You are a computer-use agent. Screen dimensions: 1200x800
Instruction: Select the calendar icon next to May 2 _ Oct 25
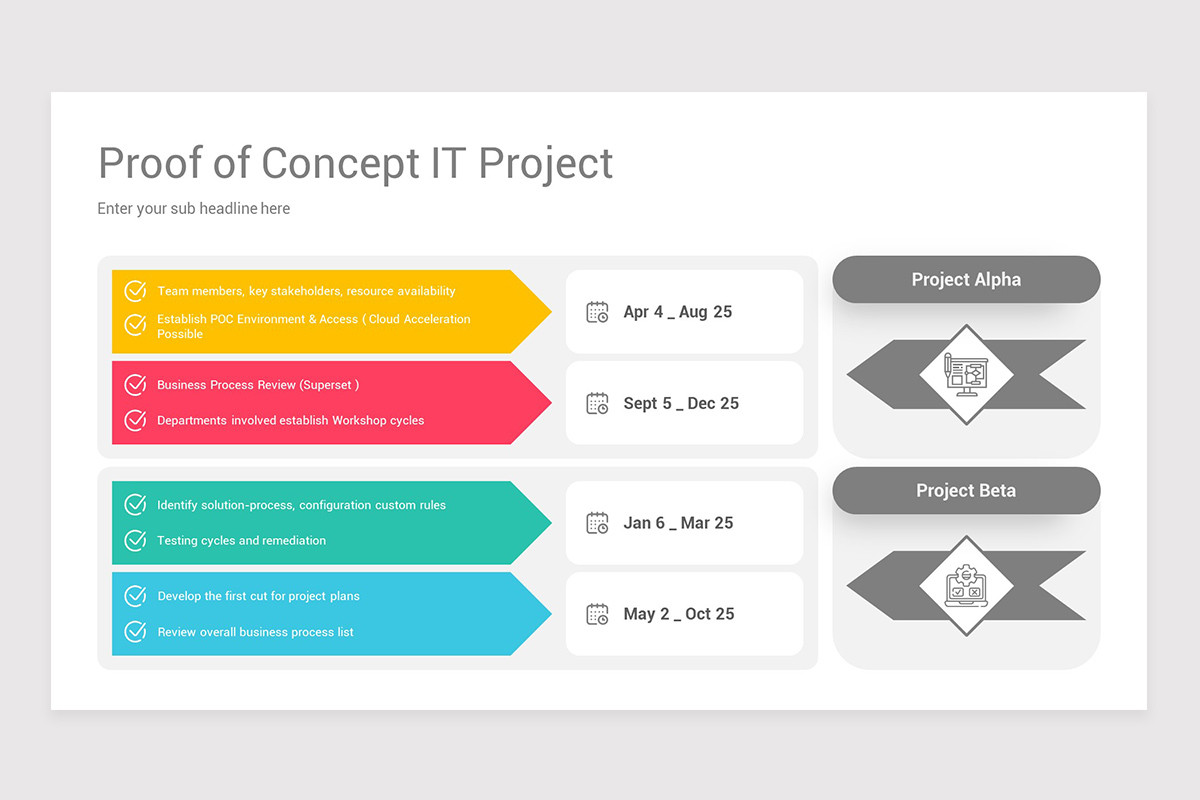pyautogui.click(x=597, y=614)
